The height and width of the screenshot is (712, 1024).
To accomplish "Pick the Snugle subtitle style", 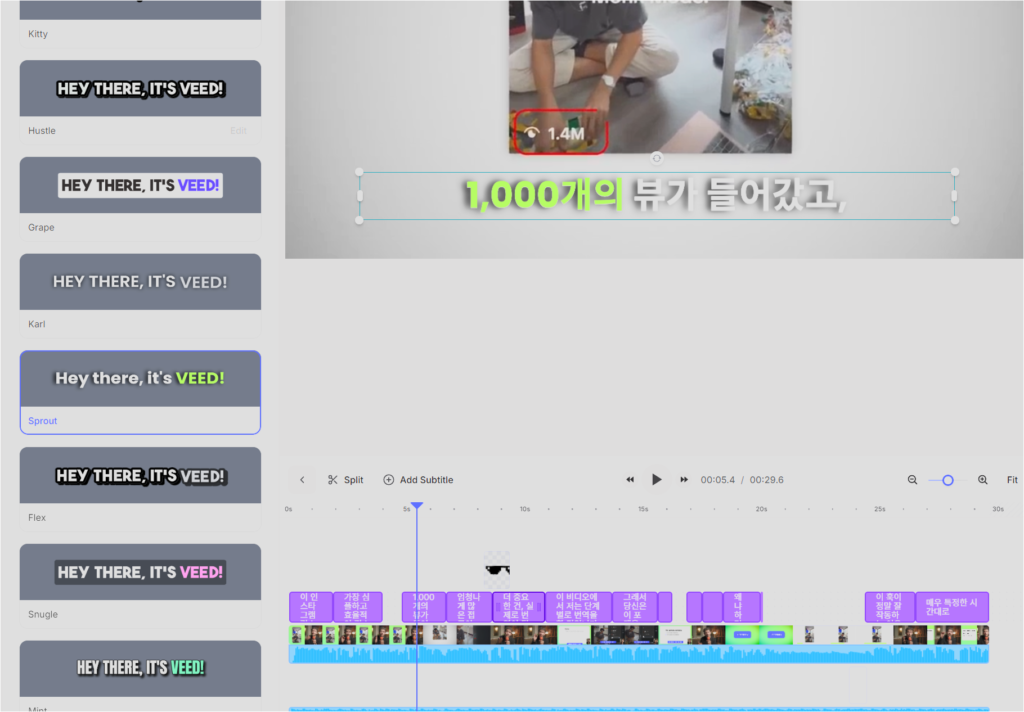I will click(x=140, y=572).
